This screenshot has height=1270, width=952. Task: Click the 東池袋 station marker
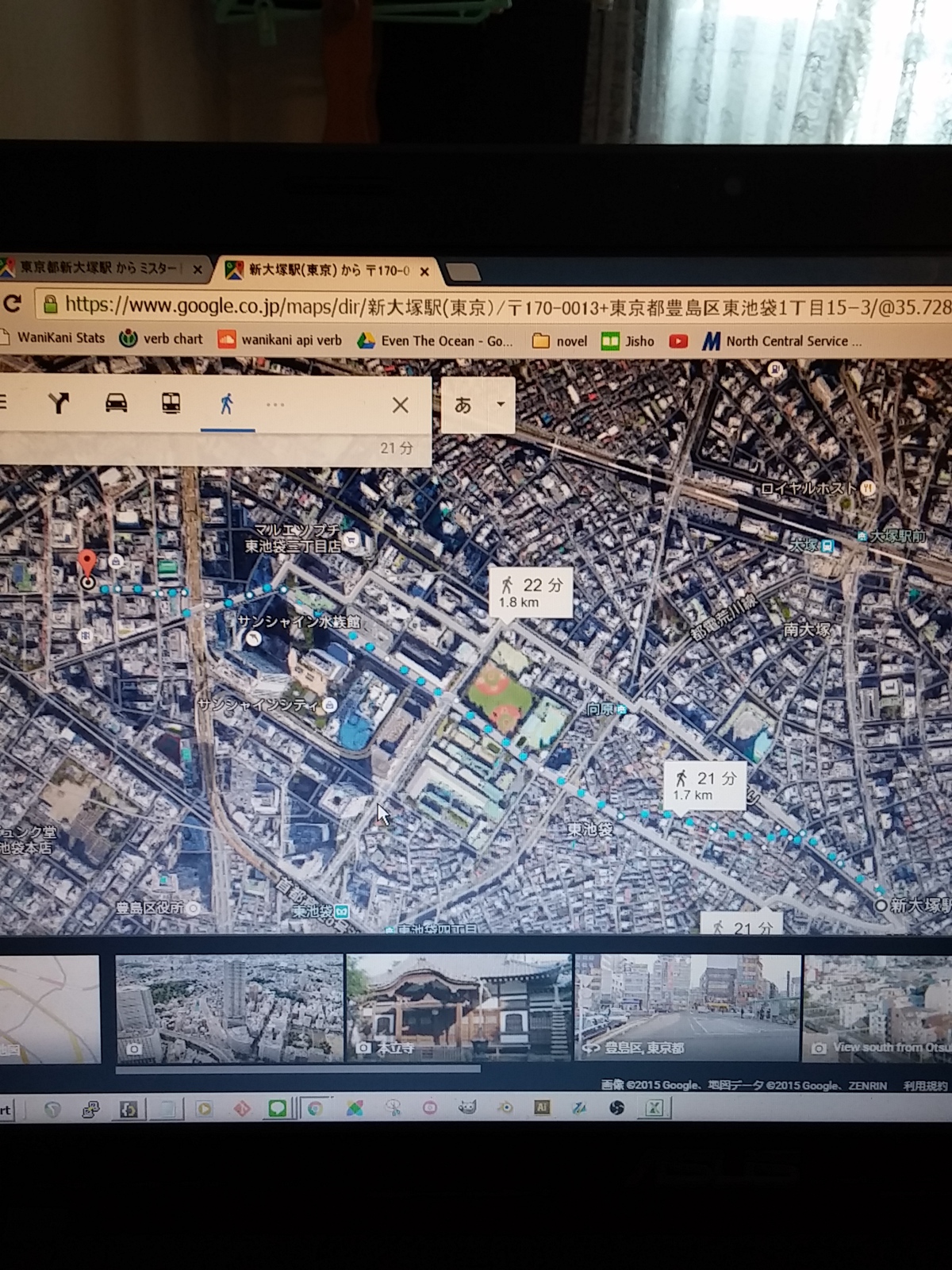point(341,911)
